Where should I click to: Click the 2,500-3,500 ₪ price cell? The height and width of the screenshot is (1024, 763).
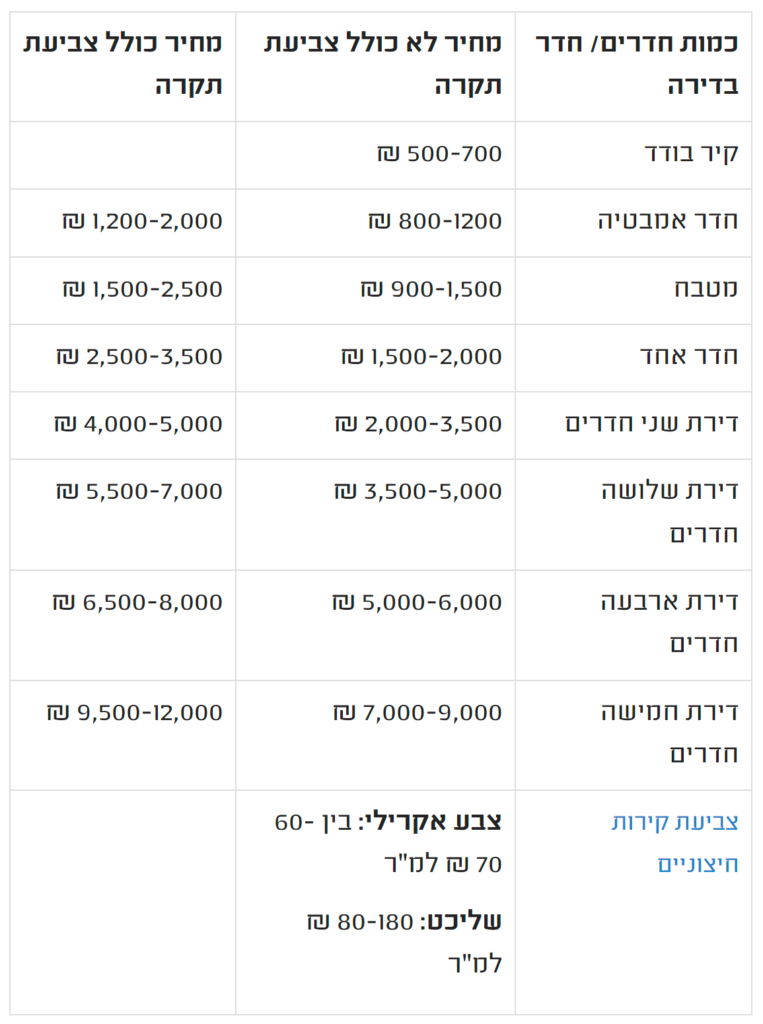[139, 356]
